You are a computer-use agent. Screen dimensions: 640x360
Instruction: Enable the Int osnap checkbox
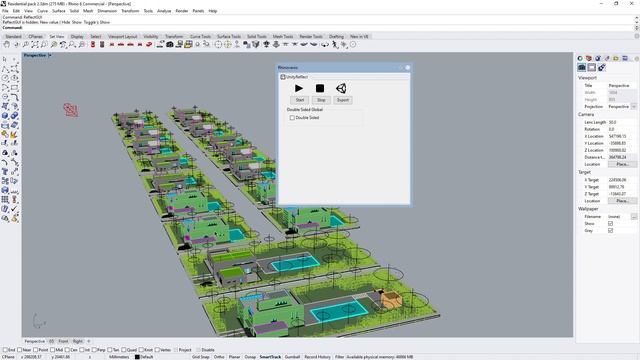(x=82, y=350)
